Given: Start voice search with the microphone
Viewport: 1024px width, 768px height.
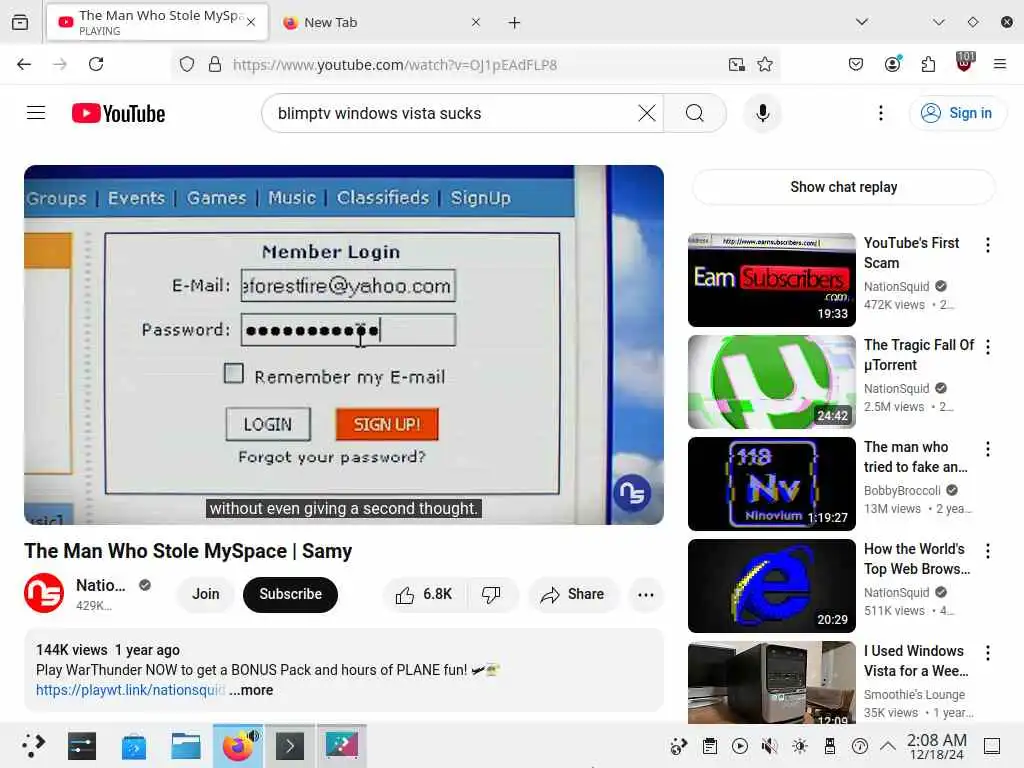Looking at the screenshot, I should click(762, 113).
